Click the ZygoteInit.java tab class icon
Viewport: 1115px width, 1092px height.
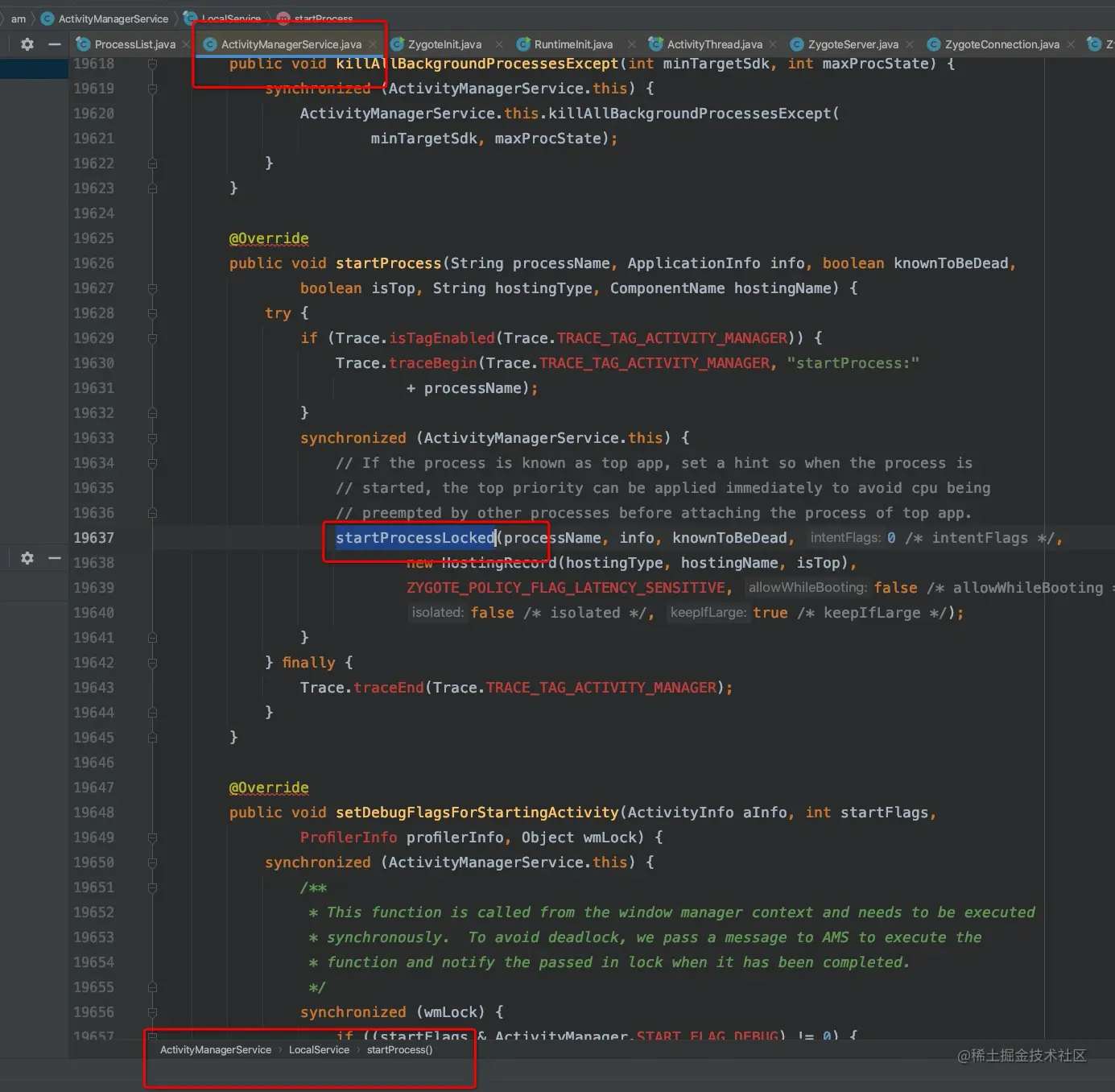click(x=398, y=44)
